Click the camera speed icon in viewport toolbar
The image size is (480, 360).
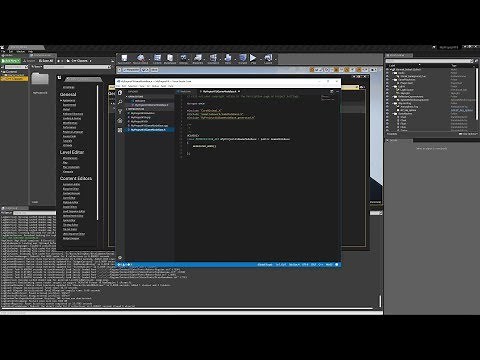pyautogui.click(x=373, y=70)
